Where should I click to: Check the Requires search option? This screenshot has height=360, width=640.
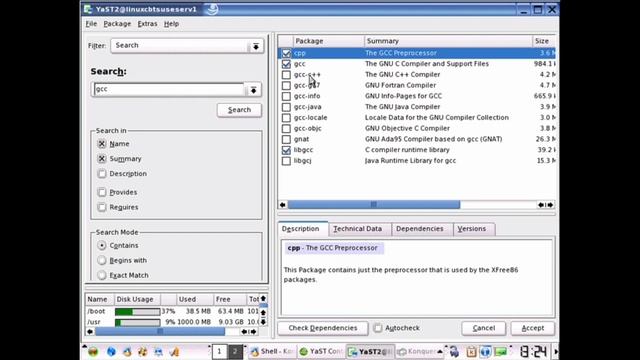(102, 207)
